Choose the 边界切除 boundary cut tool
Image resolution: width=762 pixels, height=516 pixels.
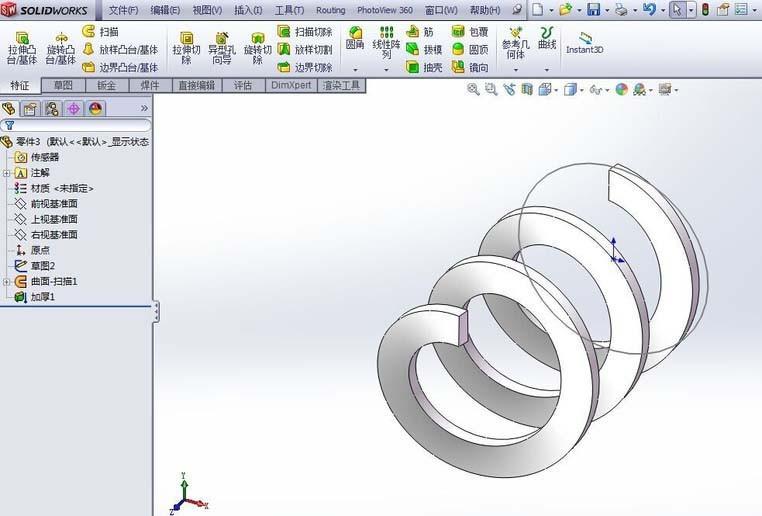tap(305, 67)
